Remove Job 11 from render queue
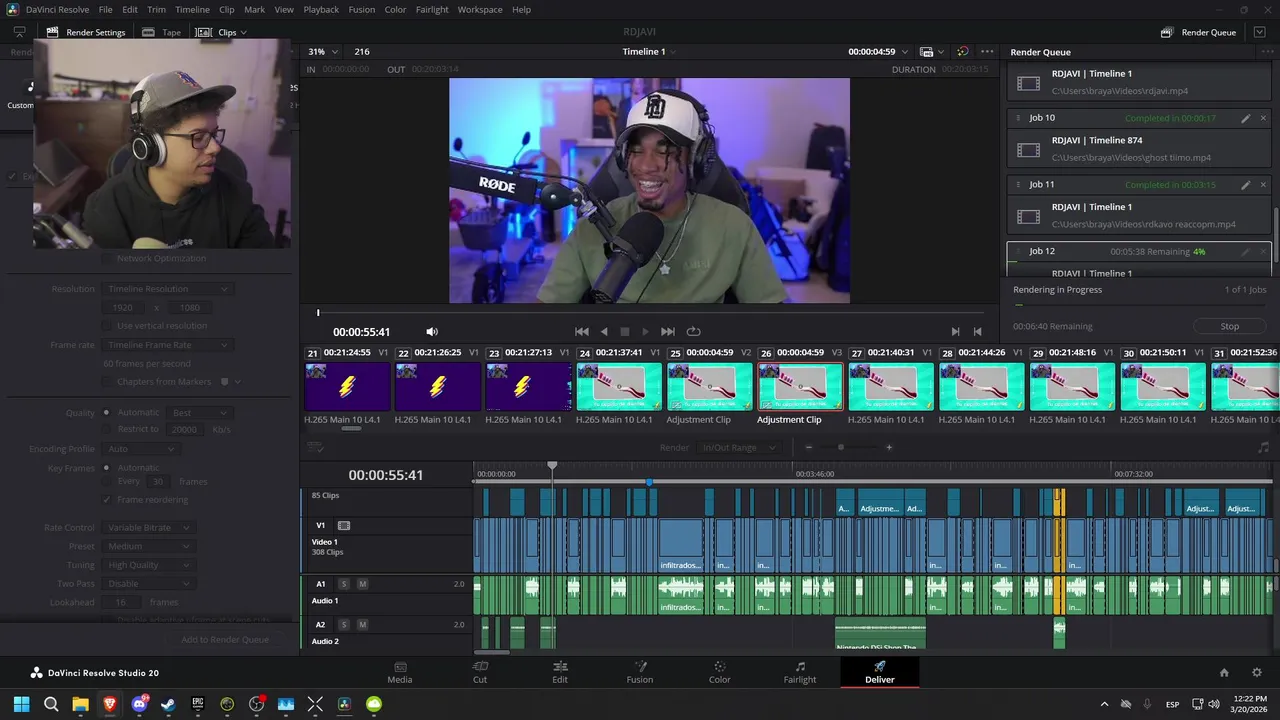 tap(1263, 185)
